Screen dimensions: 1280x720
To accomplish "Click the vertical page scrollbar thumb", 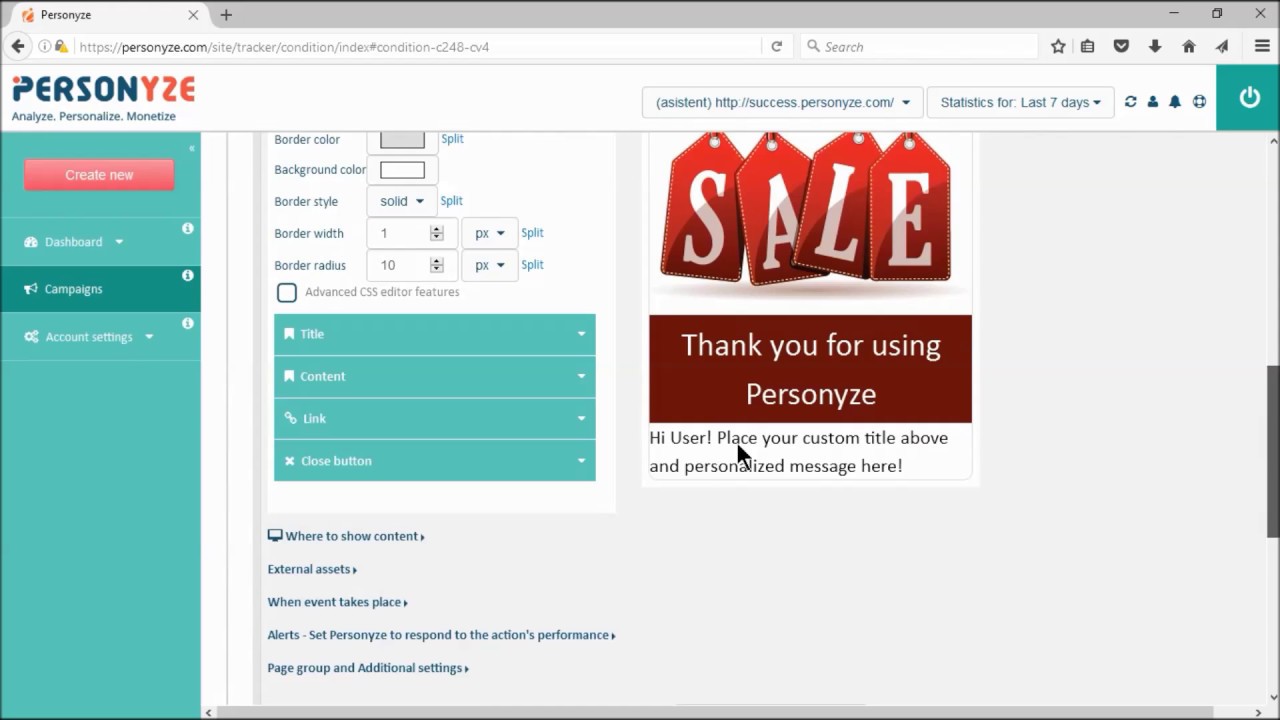I will point(1273,452).
